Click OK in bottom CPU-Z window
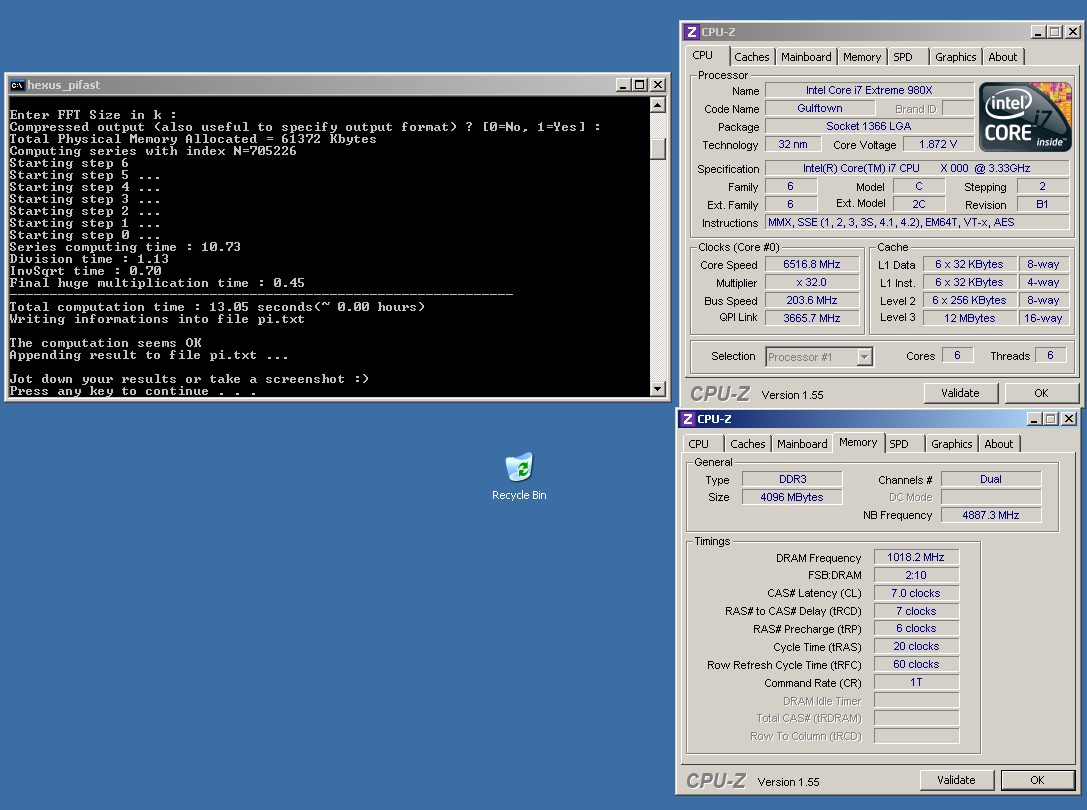This screenshot has height=810, width=1087. click(x=1037, y=780)
